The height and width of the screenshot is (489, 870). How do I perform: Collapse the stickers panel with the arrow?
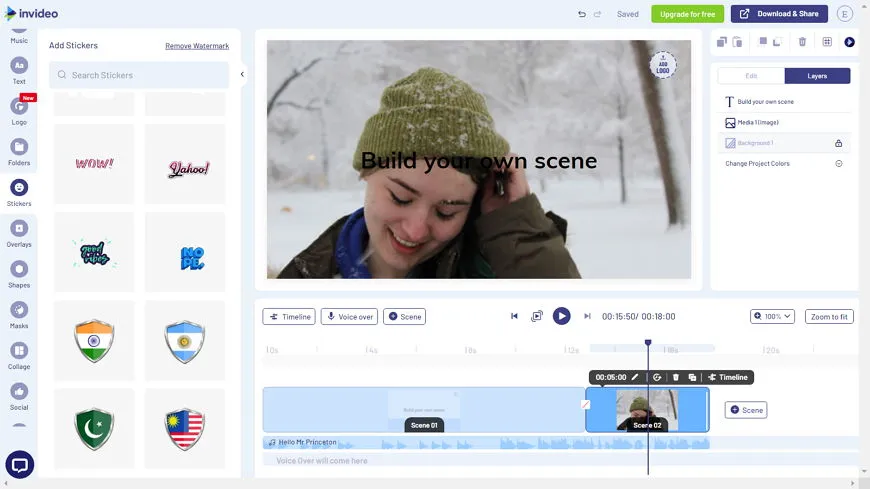pyautogui.click(x=242, y=74)
